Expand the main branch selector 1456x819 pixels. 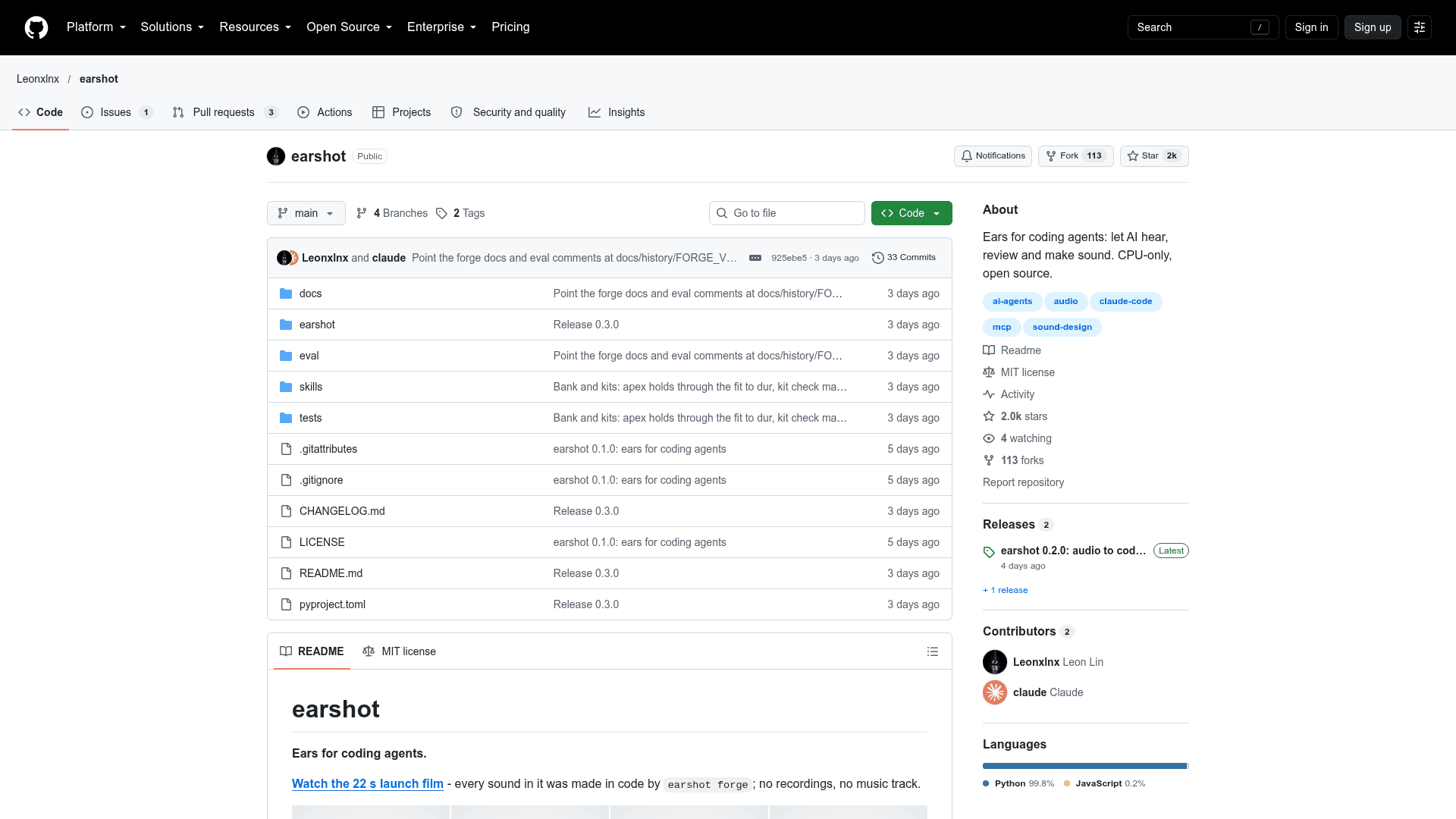306,213
